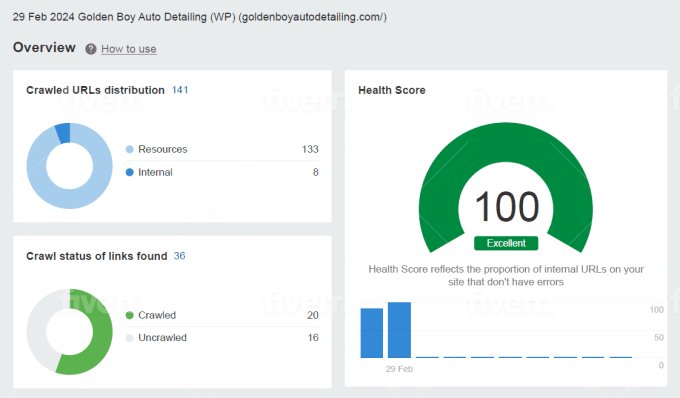
Task: Click the Resources value 133
Action: click(x=310, y=149)
